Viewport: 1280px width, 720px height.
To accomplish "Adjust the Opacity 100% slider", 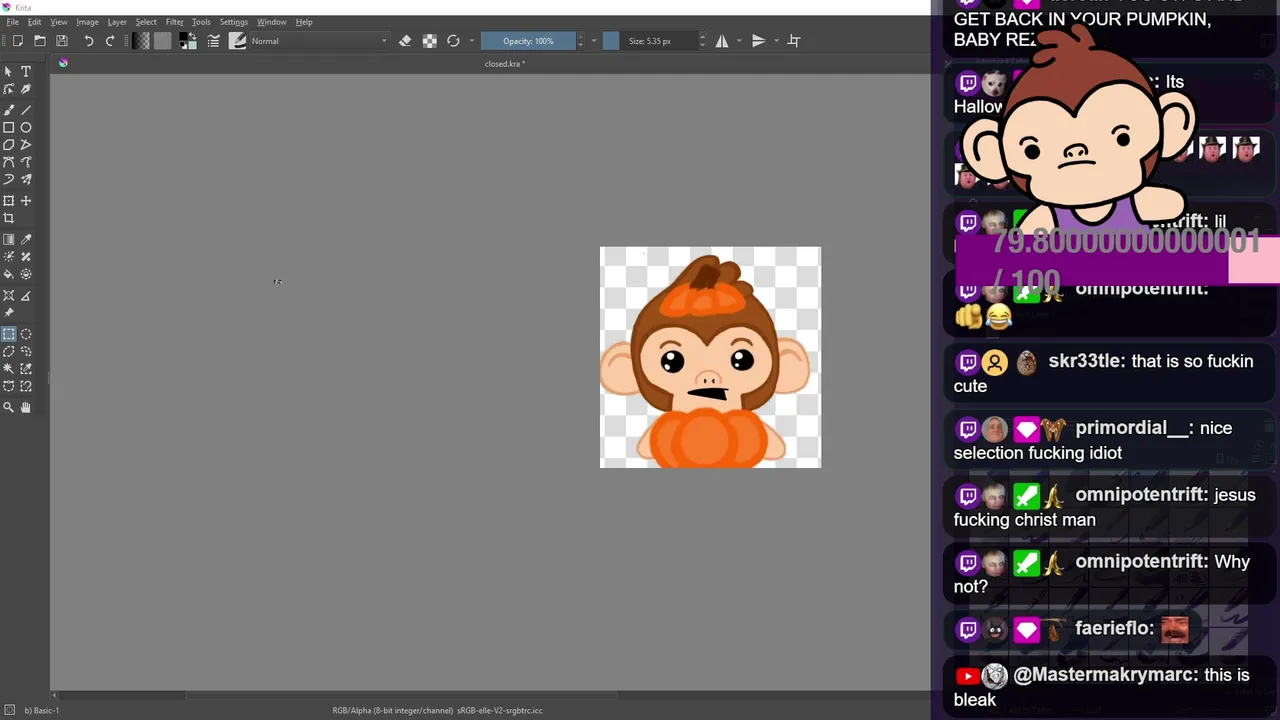I will (x=528, y=41).
